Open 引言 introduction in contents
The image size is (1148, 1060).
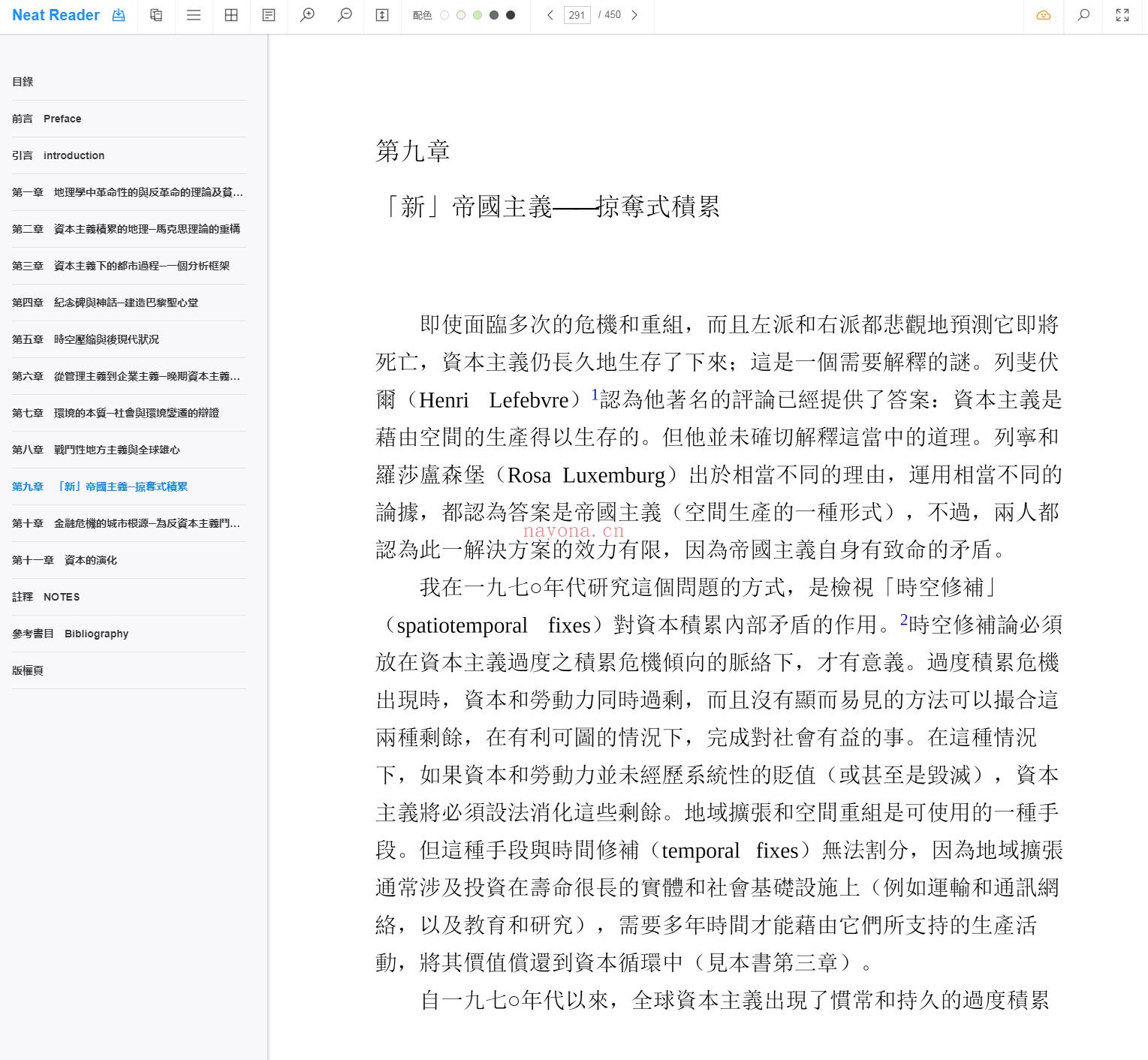coord(128,155)
